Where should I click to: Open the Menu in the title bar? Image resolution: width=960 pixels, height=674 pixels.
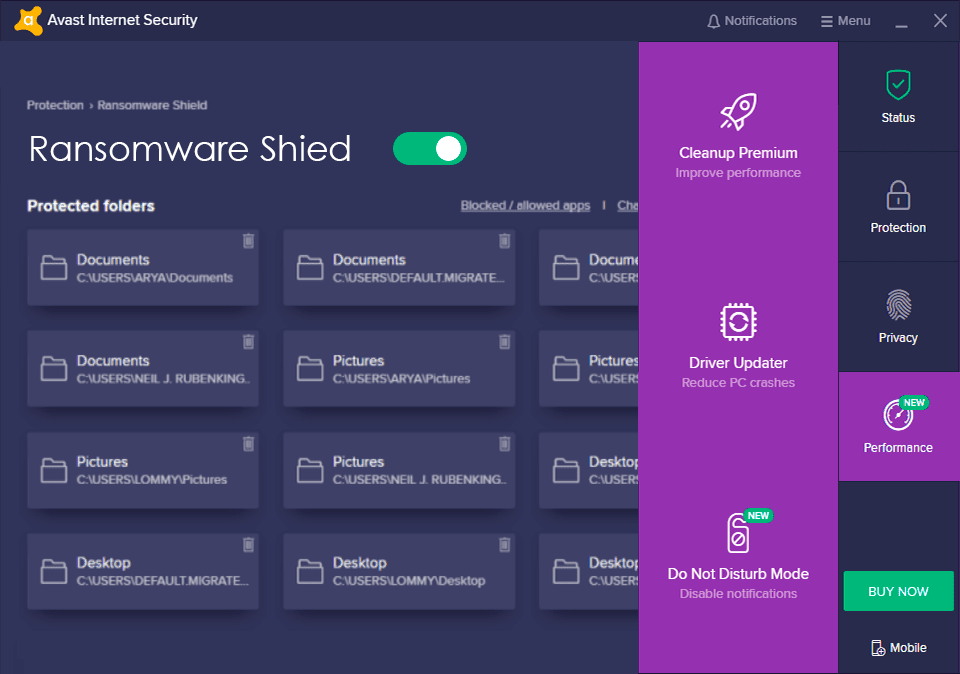(x=845, y=20)
